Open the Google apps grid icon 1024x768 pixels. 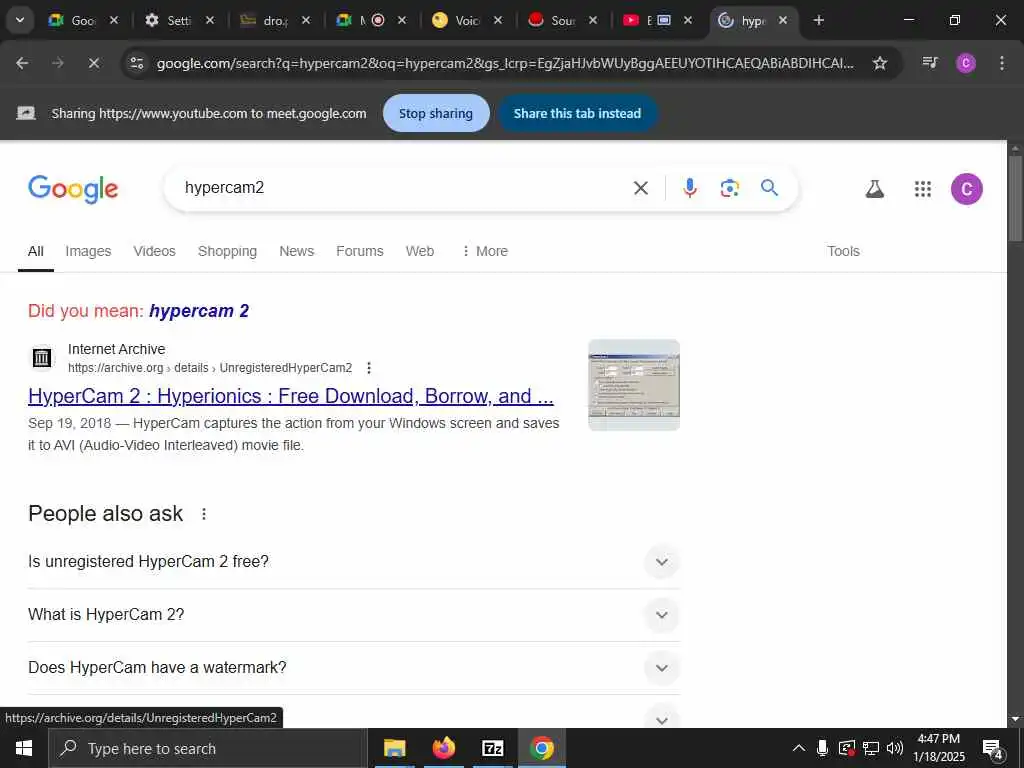922,189
